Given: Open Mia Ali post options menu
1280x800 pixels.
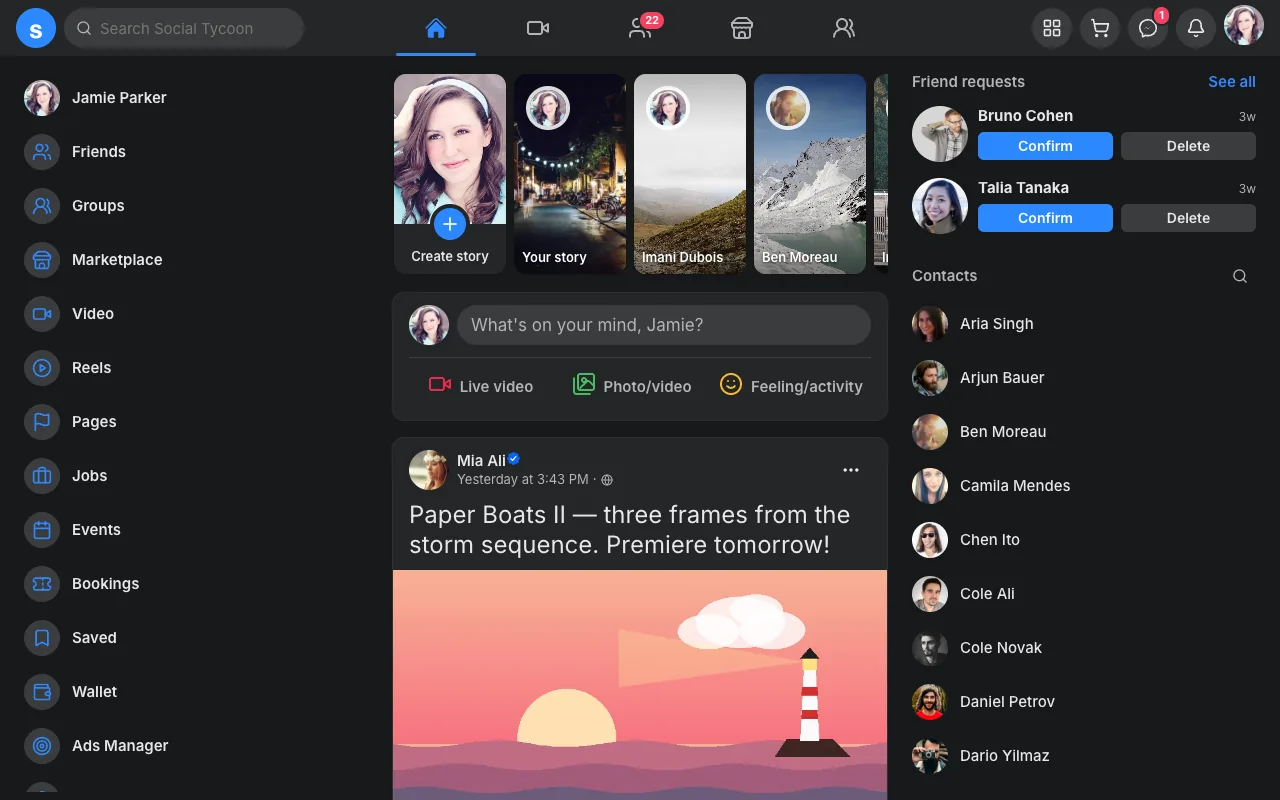Looking at the screenshot, I should coord(851,470).
